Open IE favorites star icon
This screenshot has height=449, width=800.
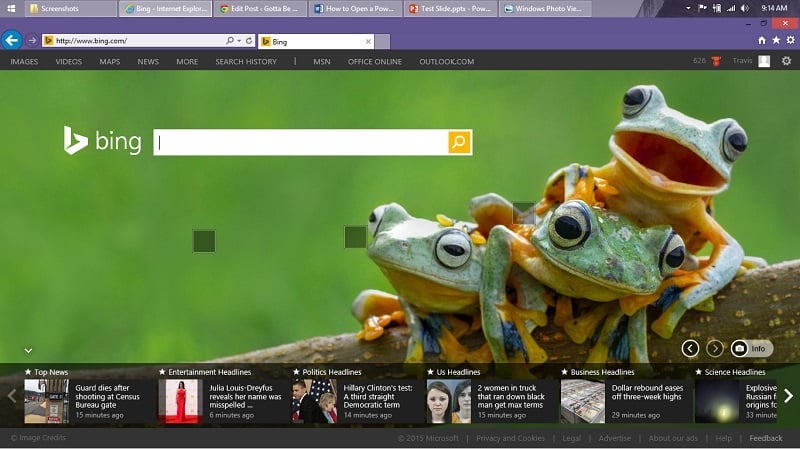tap(775, 41)
